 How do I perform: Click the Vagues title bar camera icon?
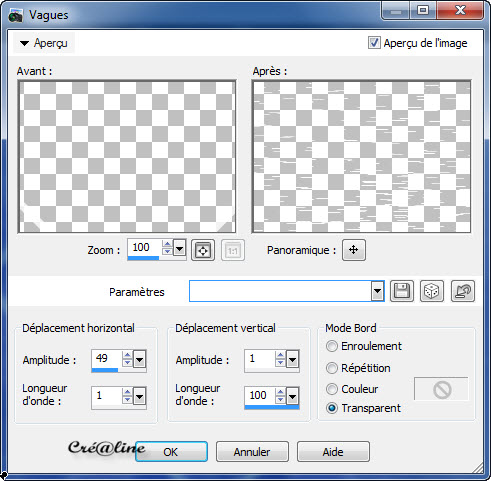tap(15, 15)
